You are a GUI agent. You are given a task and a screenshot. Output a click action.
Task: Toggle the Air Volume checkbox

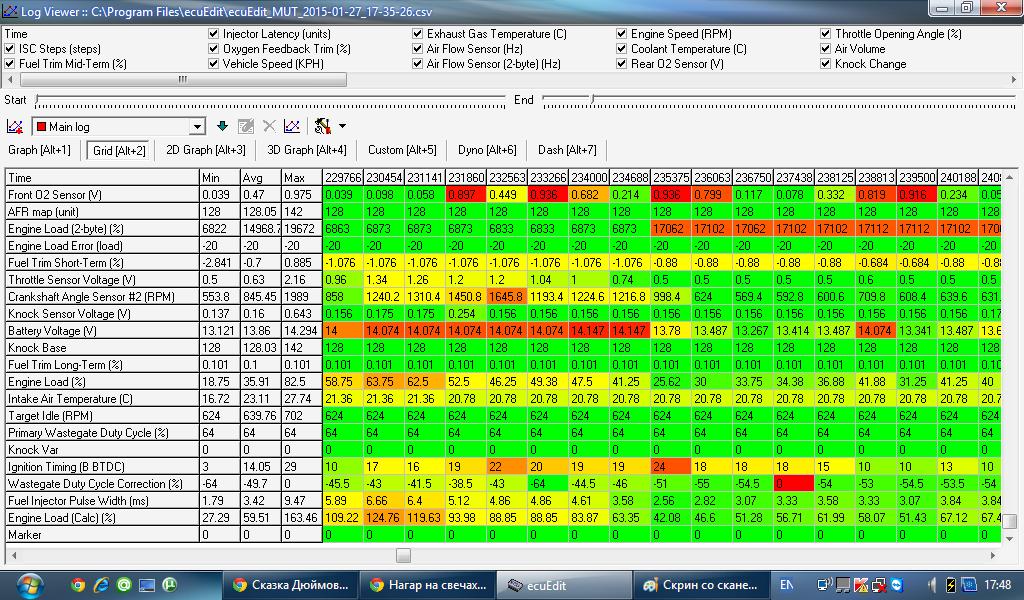[825, 48]
